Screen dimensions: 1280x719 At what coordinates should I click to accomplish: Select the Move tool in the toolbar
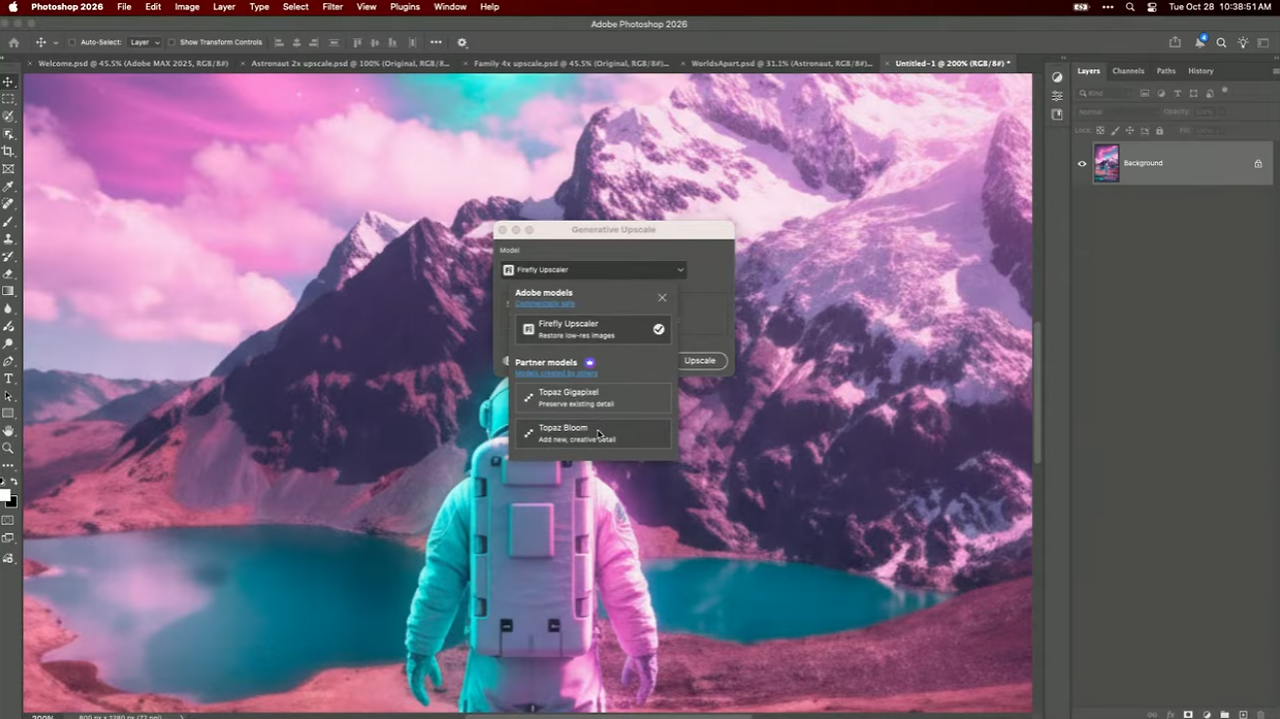tap(8, 82)
